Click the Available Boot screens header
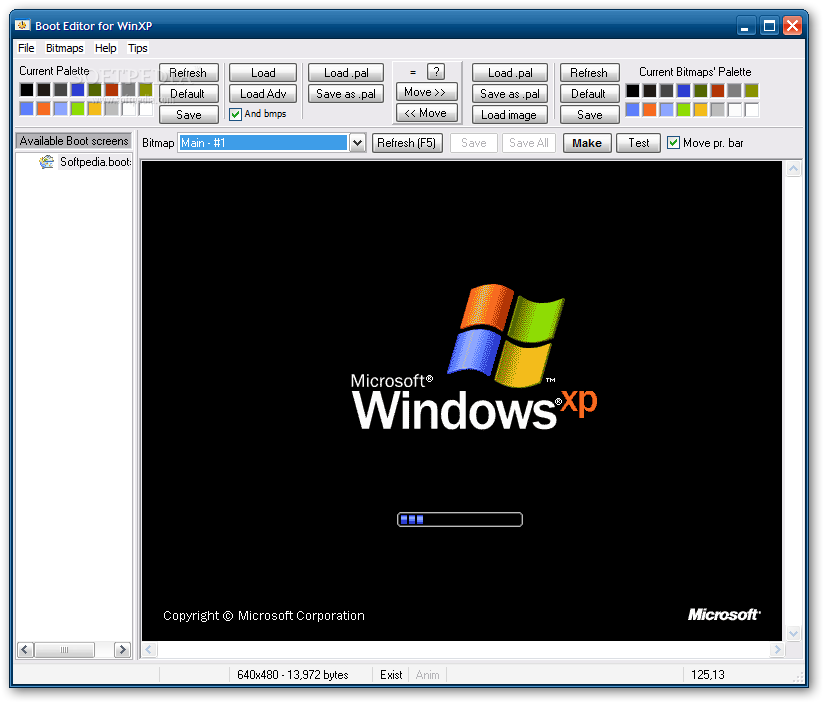824x703 pixels. pos(74,141)
